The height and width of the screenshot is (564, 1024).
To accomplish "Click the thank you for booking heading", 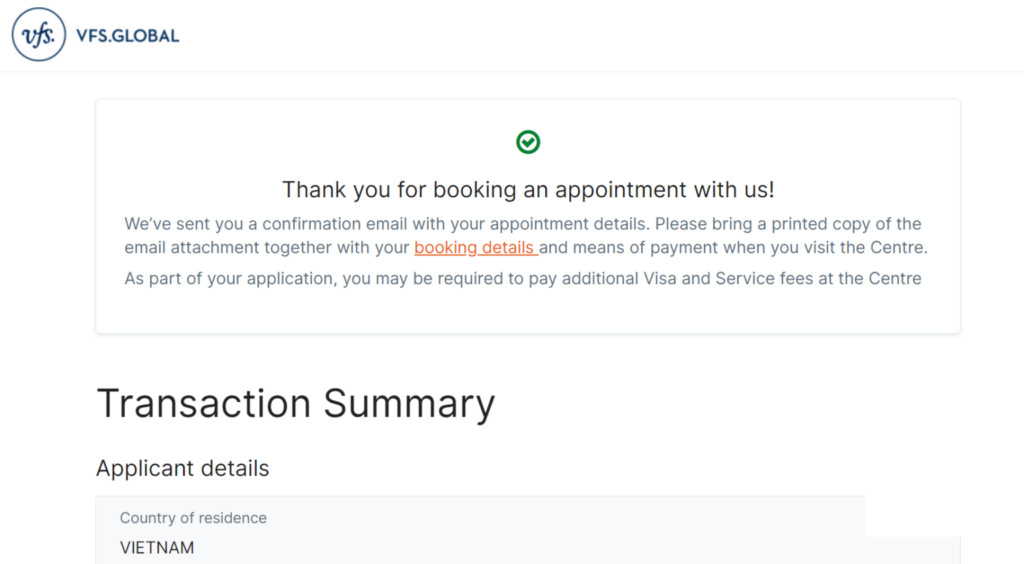I will pos(528,189).
